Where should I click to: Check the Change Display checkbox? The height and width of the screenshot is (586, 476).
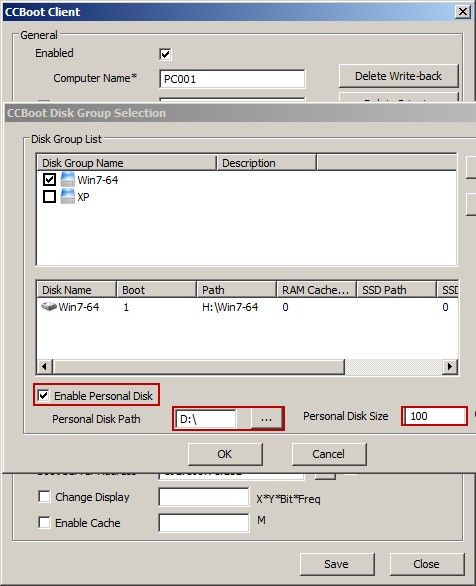tap(44, 497)
